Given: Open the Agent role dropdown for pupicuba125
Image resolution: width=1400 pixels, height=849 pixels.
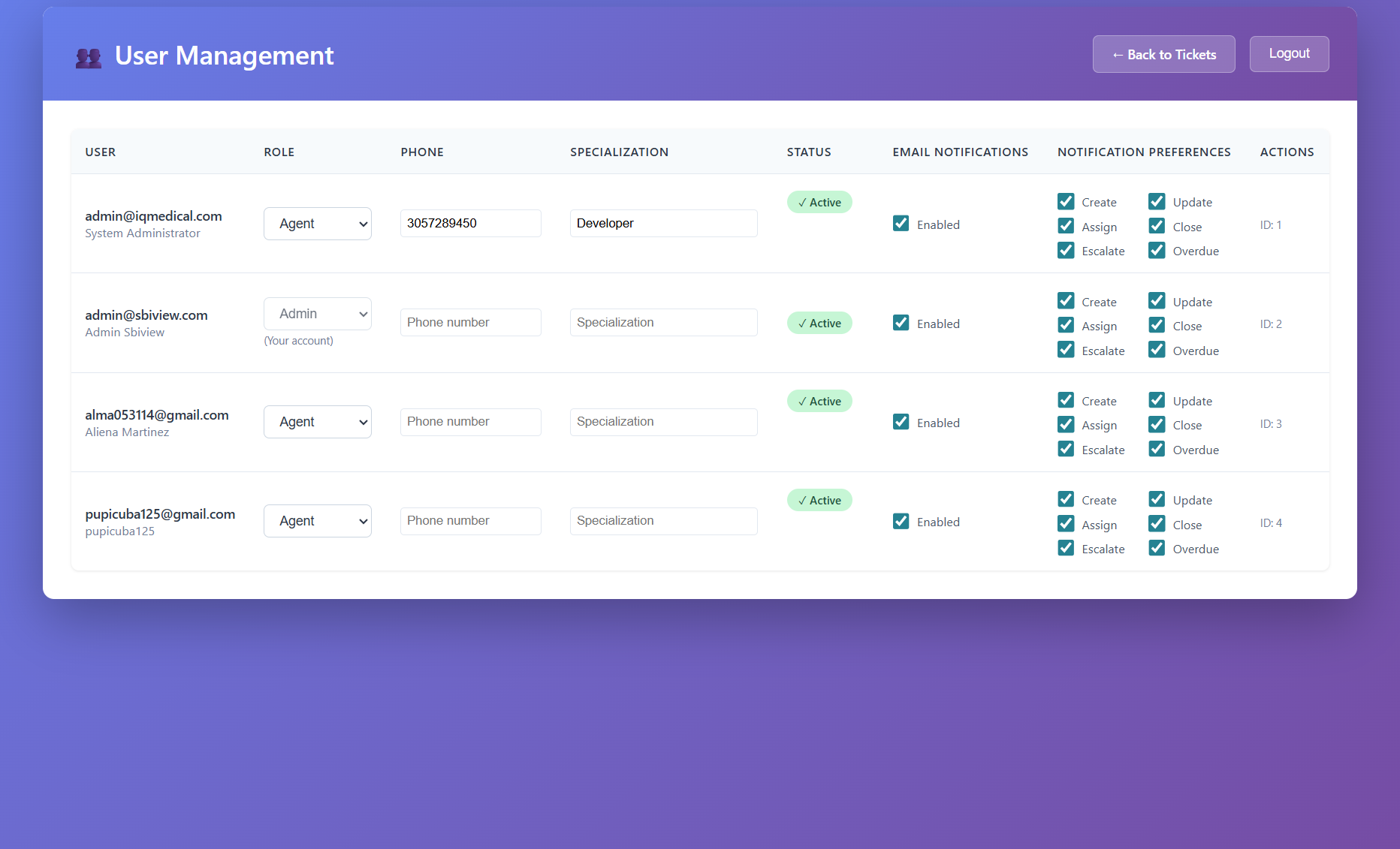Looking at the screenshot, I should (317, 520).
